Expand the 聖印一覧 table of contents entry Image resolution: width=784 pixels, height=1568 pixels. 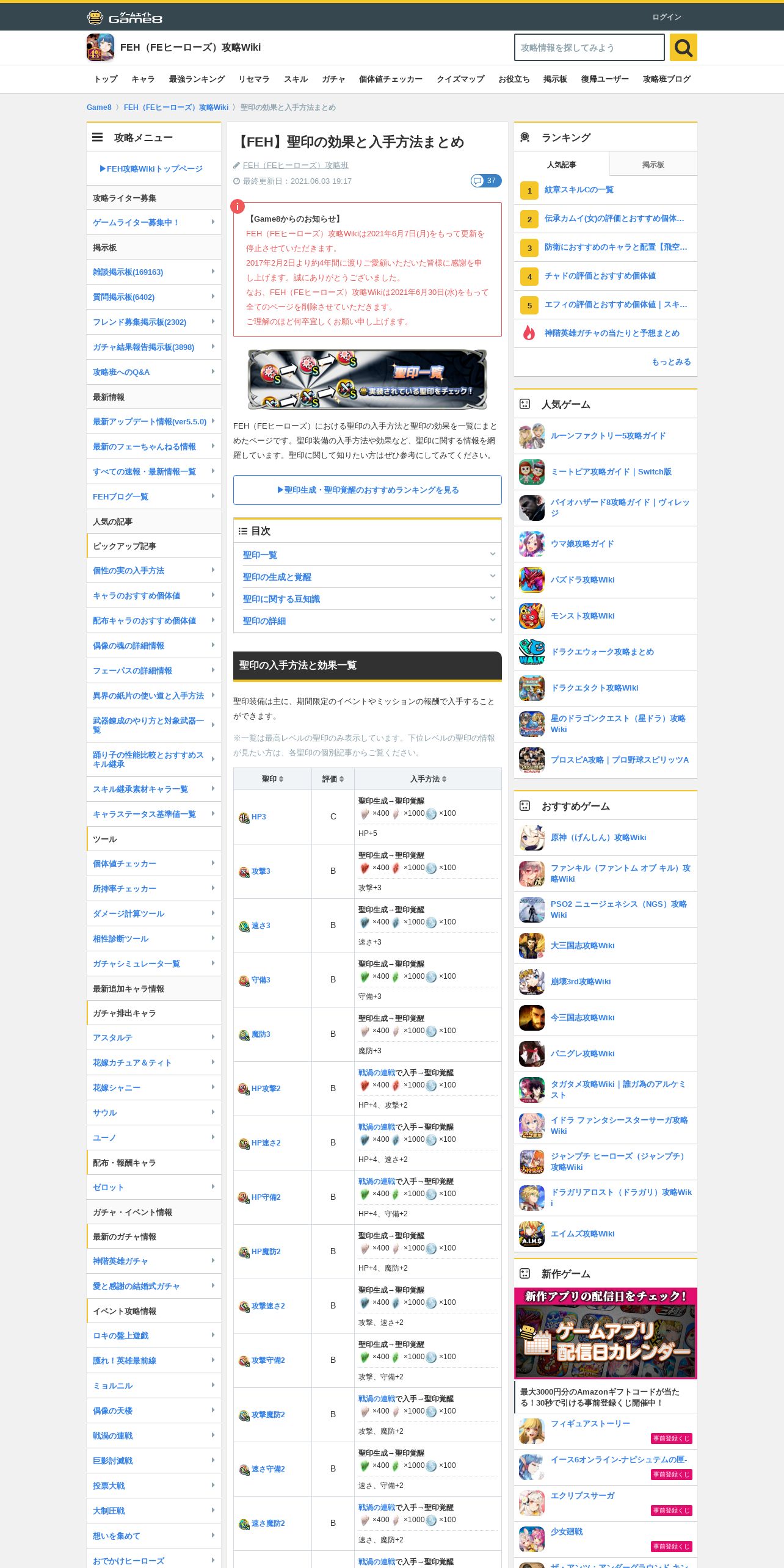coord(368,554)
